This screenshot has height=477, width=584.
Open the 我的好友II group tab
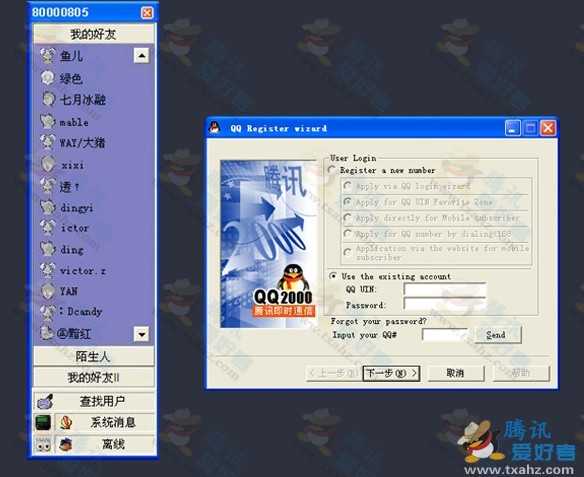click(93, 378)
